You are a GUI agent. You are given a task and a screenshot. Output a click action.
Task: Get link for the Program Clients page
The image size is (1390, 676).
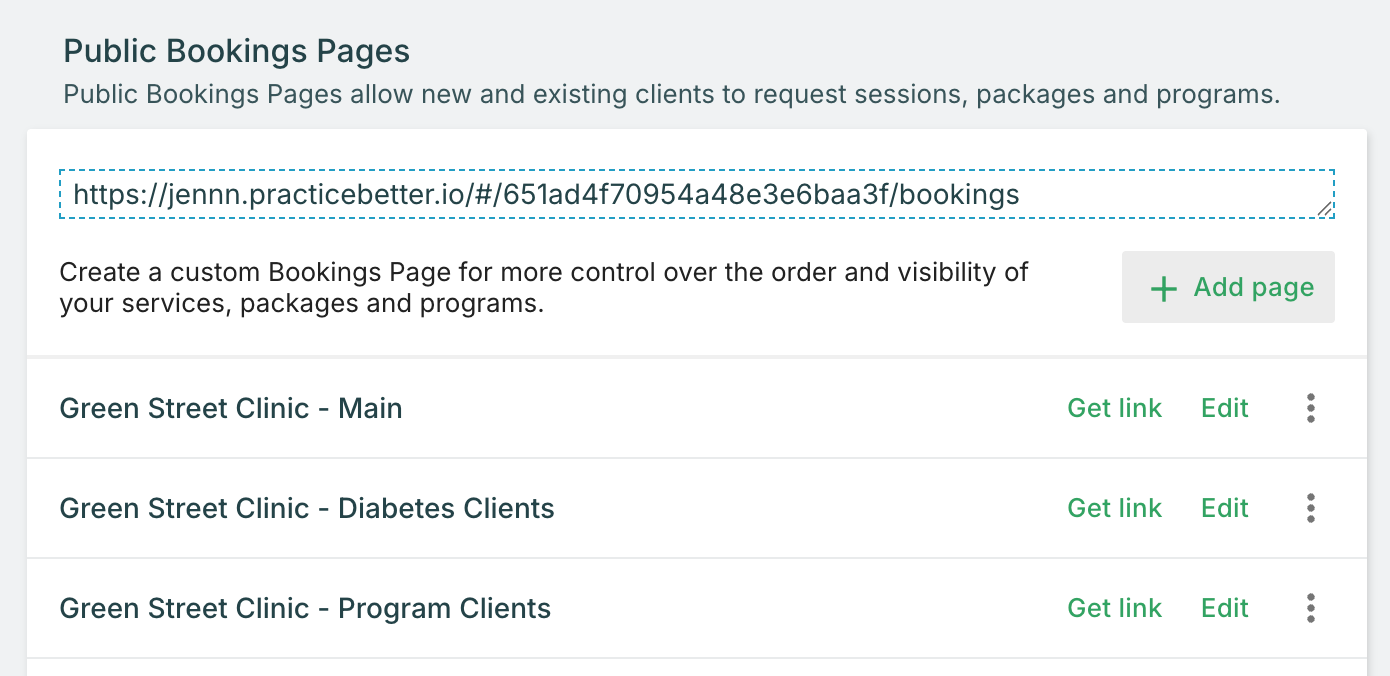tap(1114, 608)
